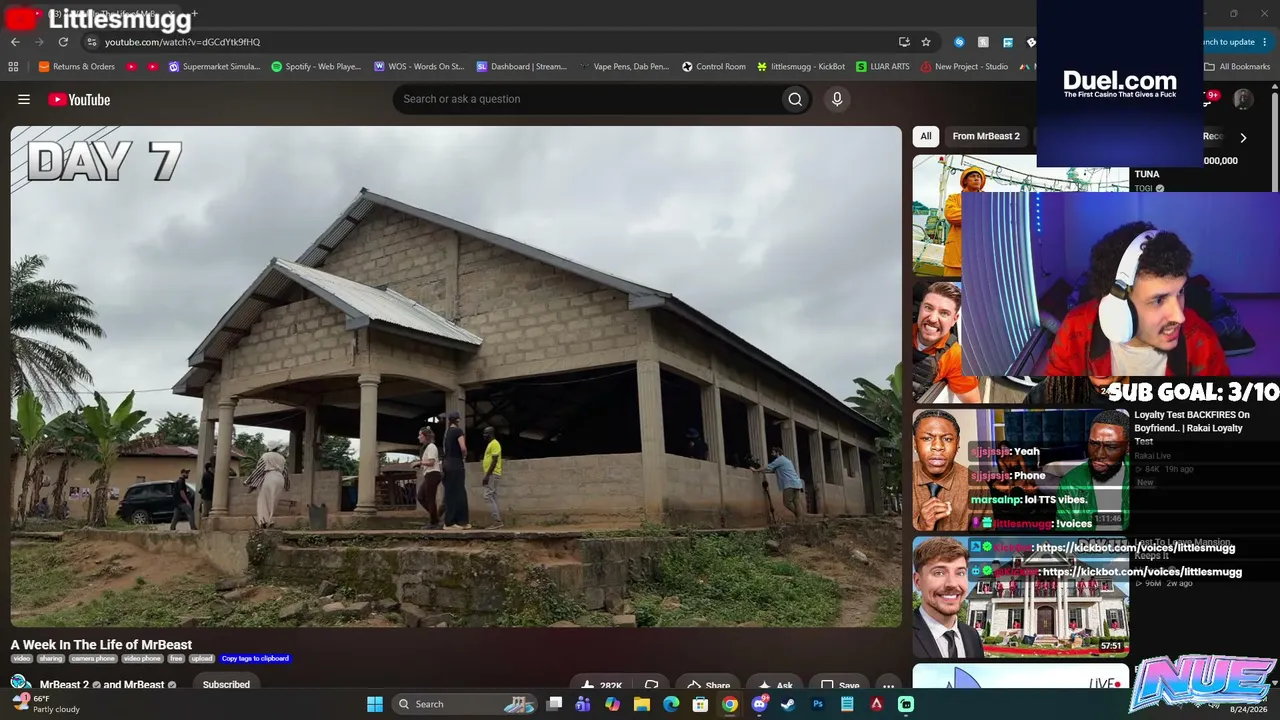Open Discord from the taskbar
The image size is (1280, 720).
pyautogui.click(x=759, y=704)
